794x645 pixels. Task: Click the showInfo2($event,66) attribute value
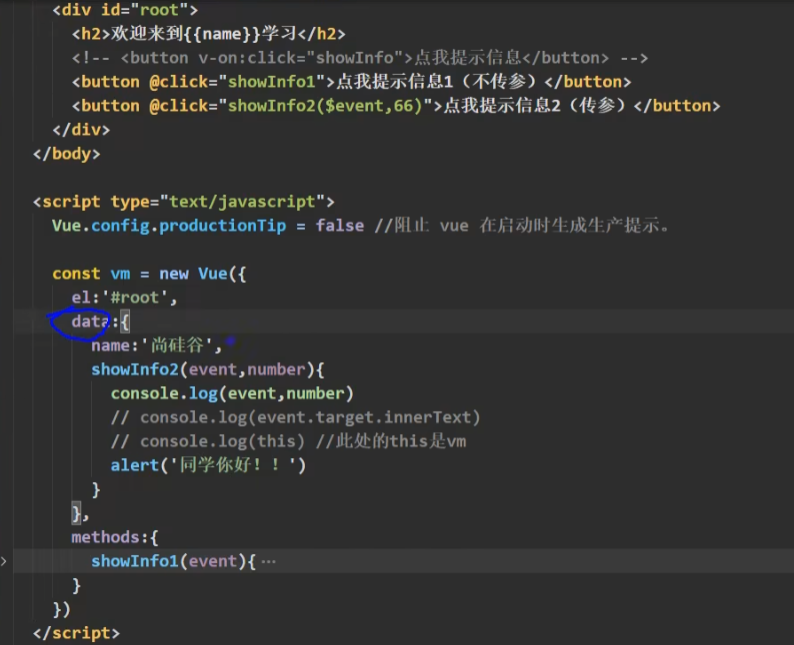click(x=331, y=106)
